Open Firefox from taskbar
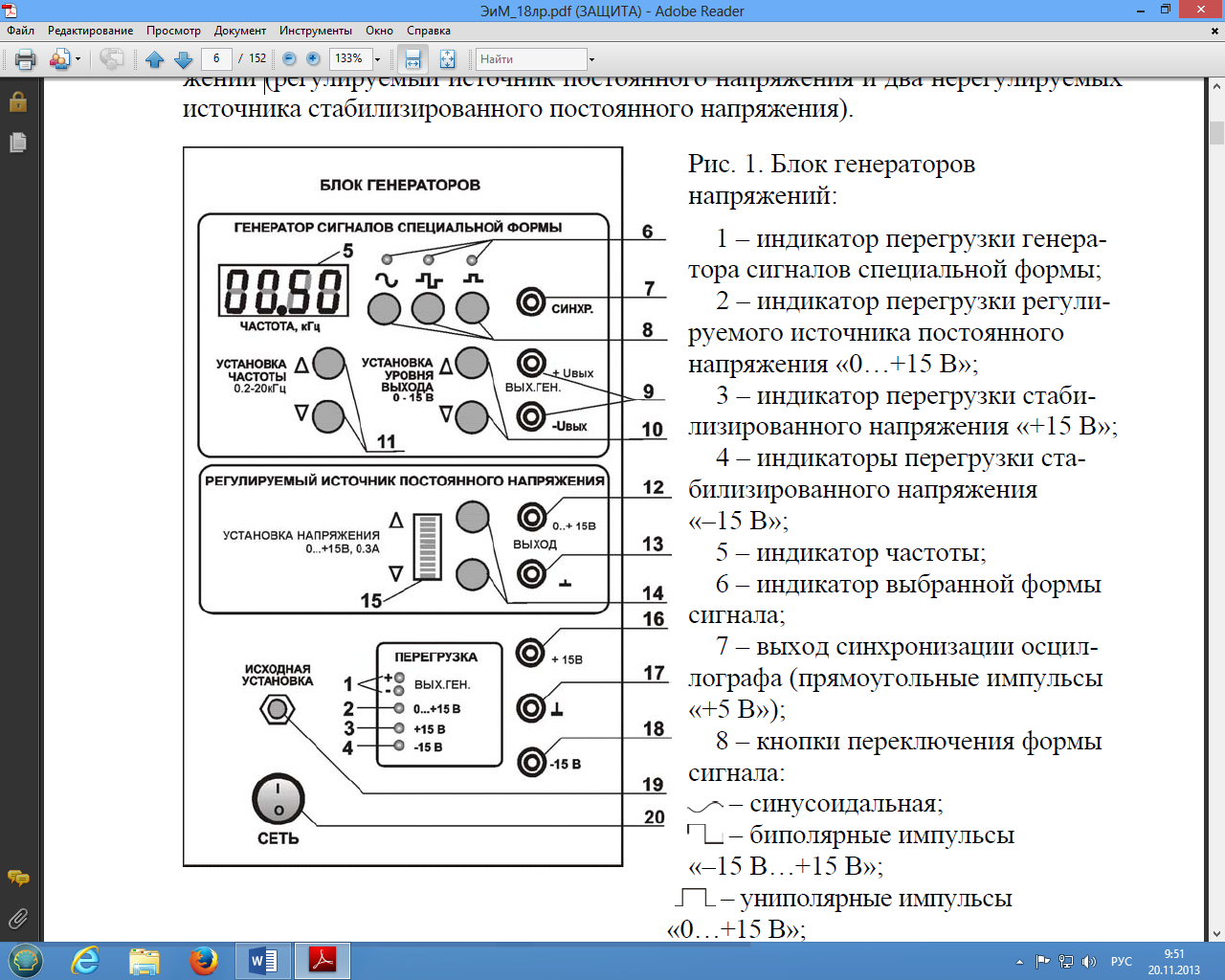Image resolution: width=1225 pixels, height=980 pixels. (x=203, y=961)
